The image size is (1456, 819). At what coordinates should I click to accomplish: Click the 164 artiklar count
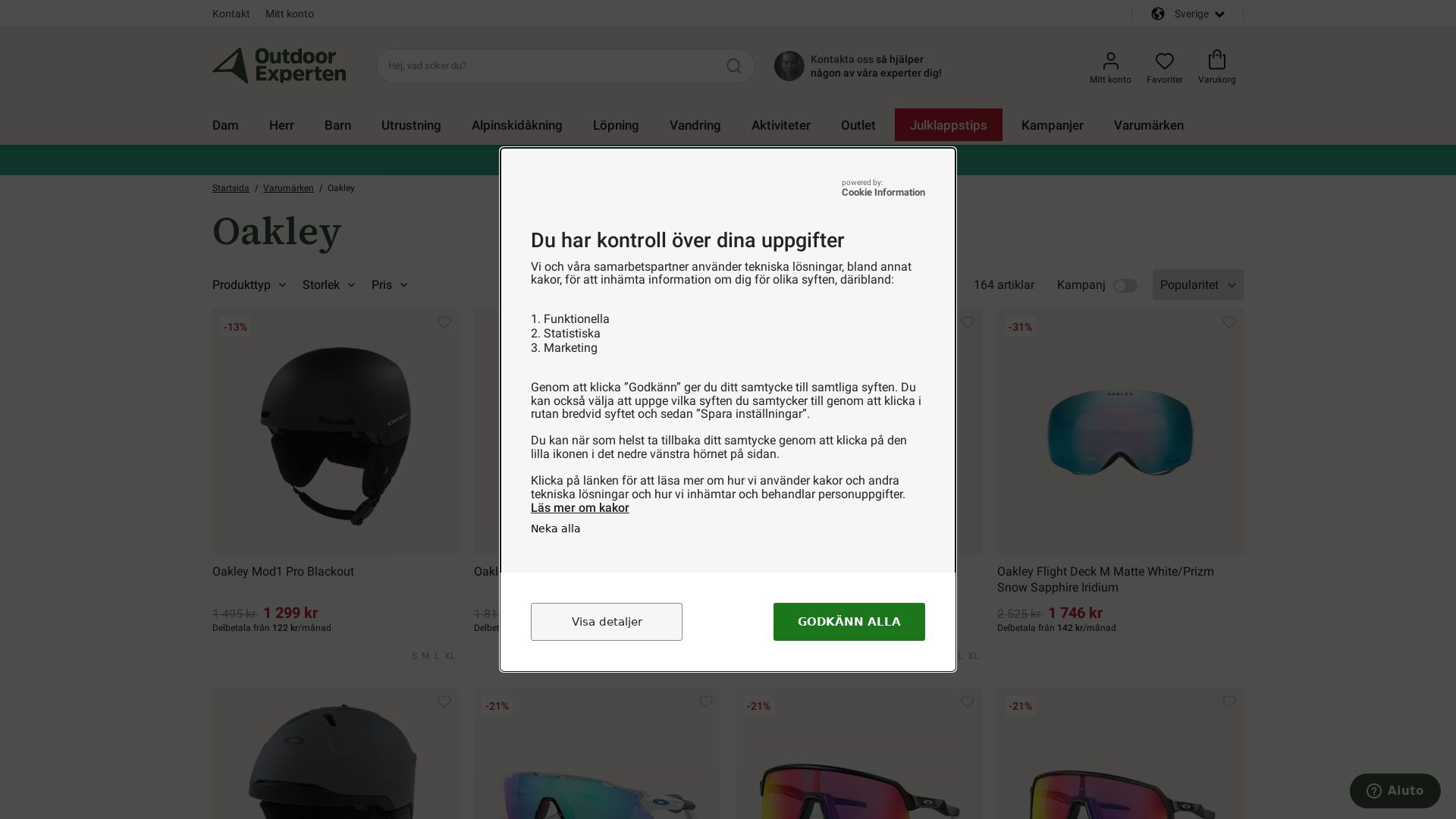(1004, 285)
